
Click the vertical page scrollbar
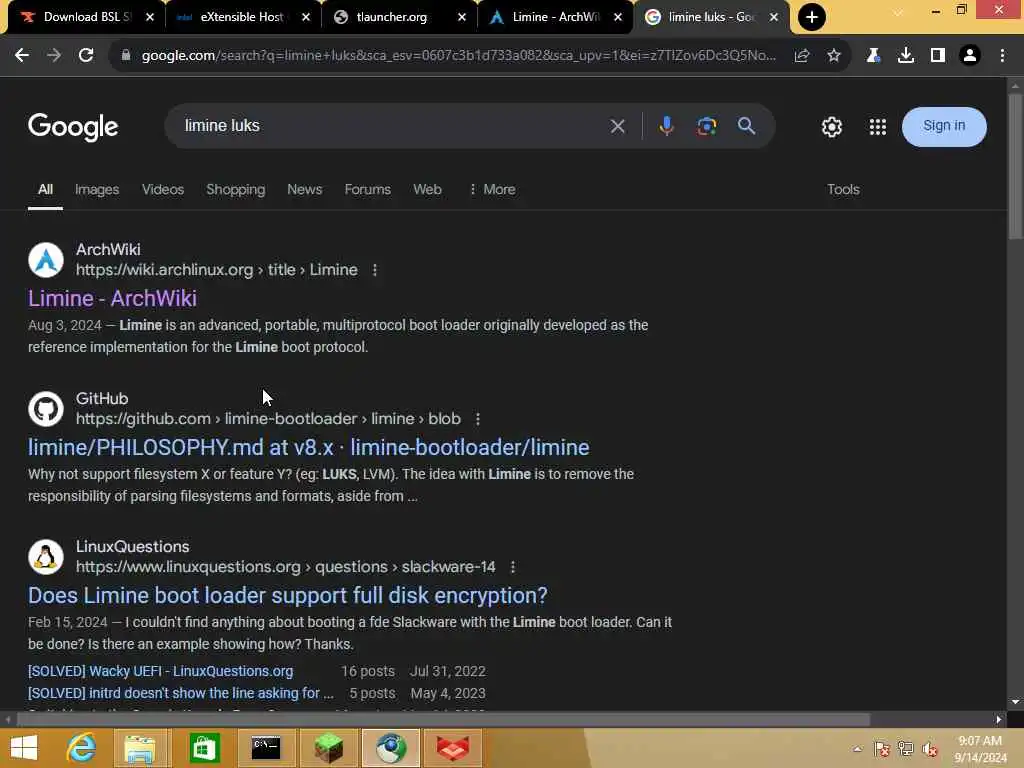click(1015, 167)
